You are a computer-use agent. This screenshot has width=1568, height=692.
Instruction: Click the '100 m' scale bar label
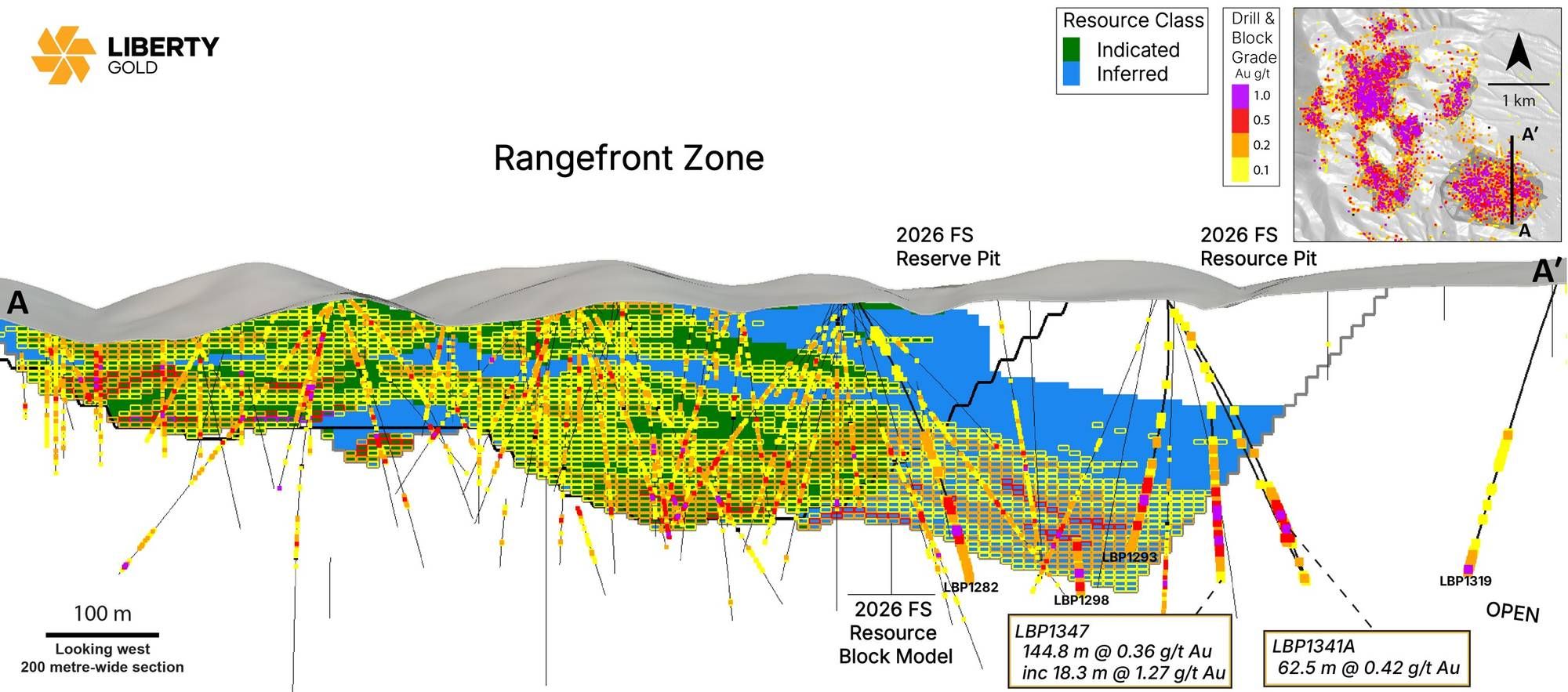[x=103, y=614]
